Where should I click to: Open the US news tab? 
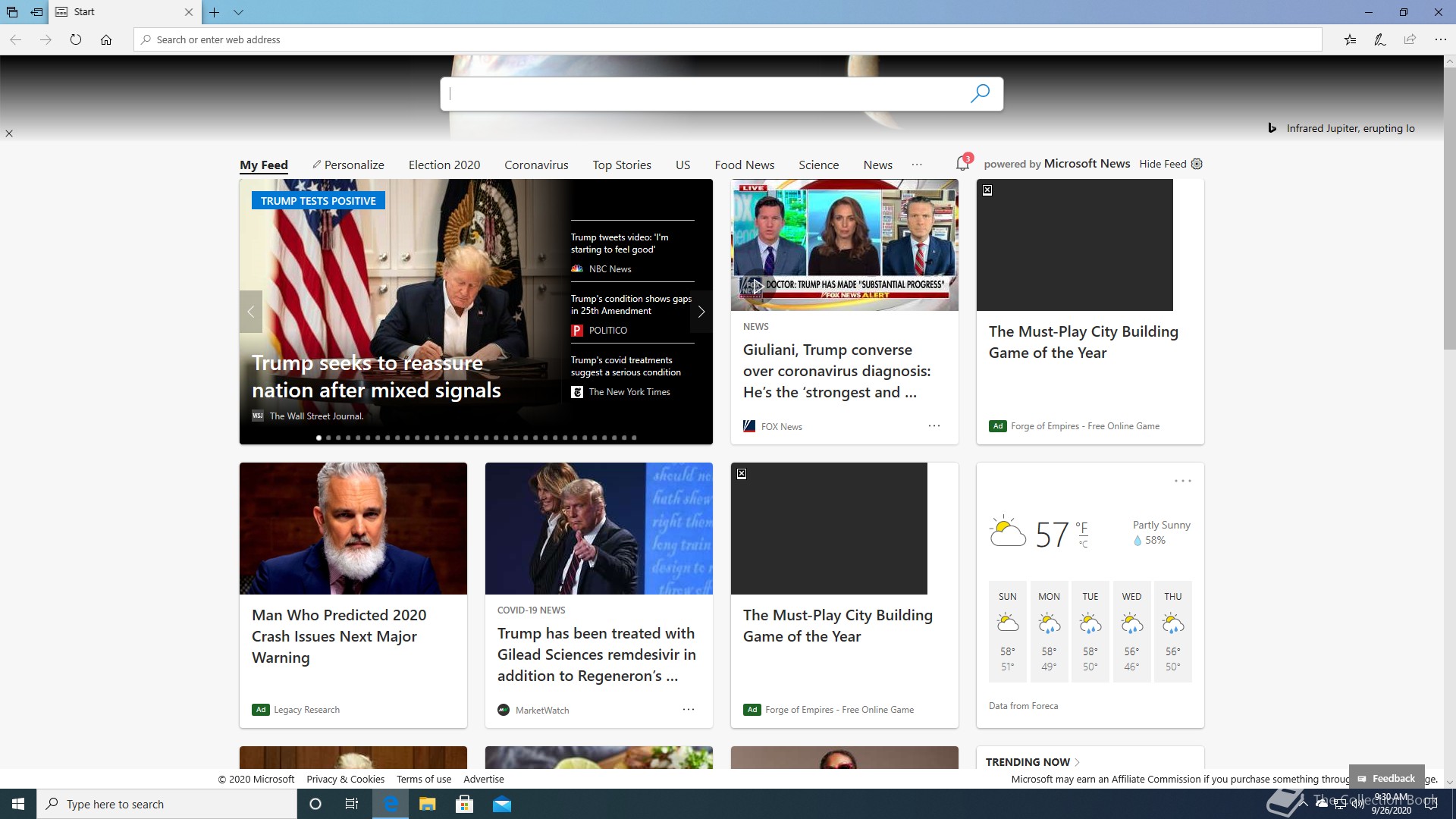[682, 165]
